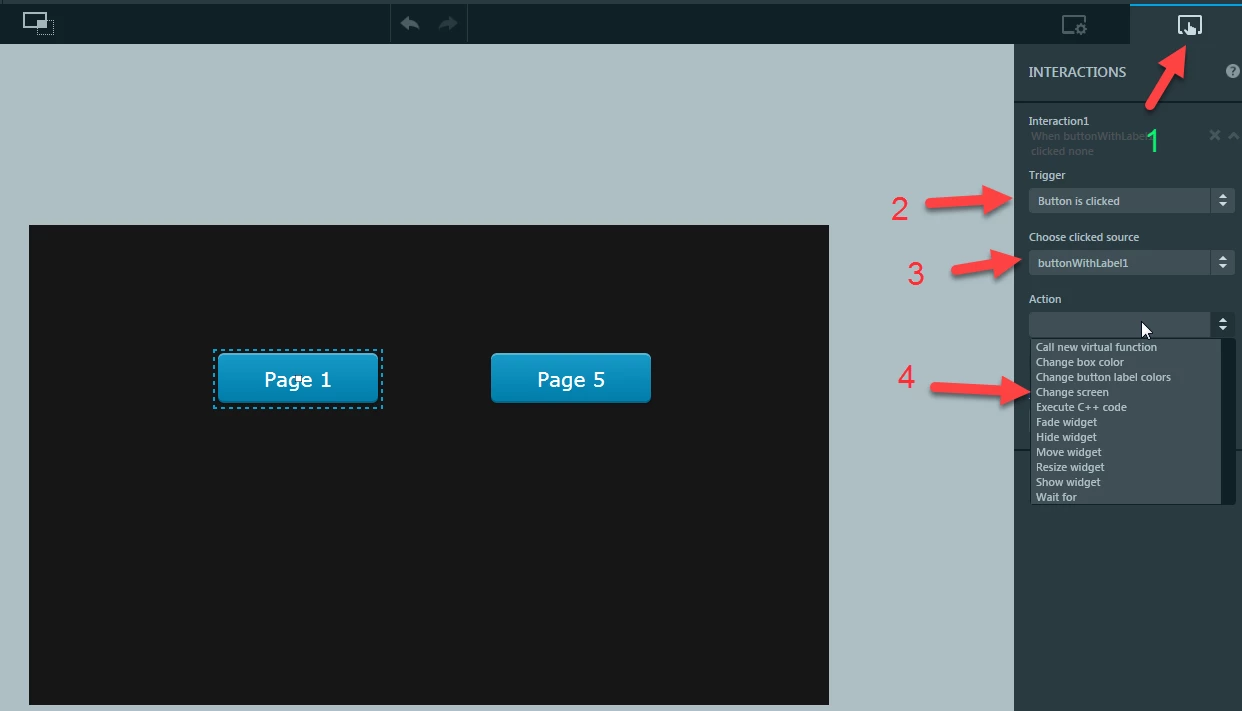Click the redo arrow icon
Viewport: 1242px width, 711px height.
[448, 23]
